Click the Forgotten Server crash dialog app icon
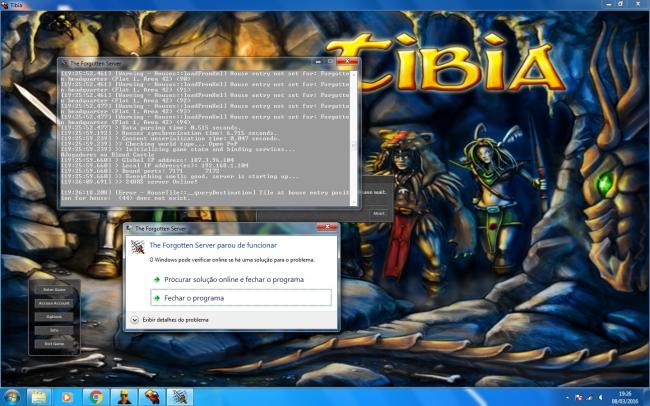 [138, 247]
